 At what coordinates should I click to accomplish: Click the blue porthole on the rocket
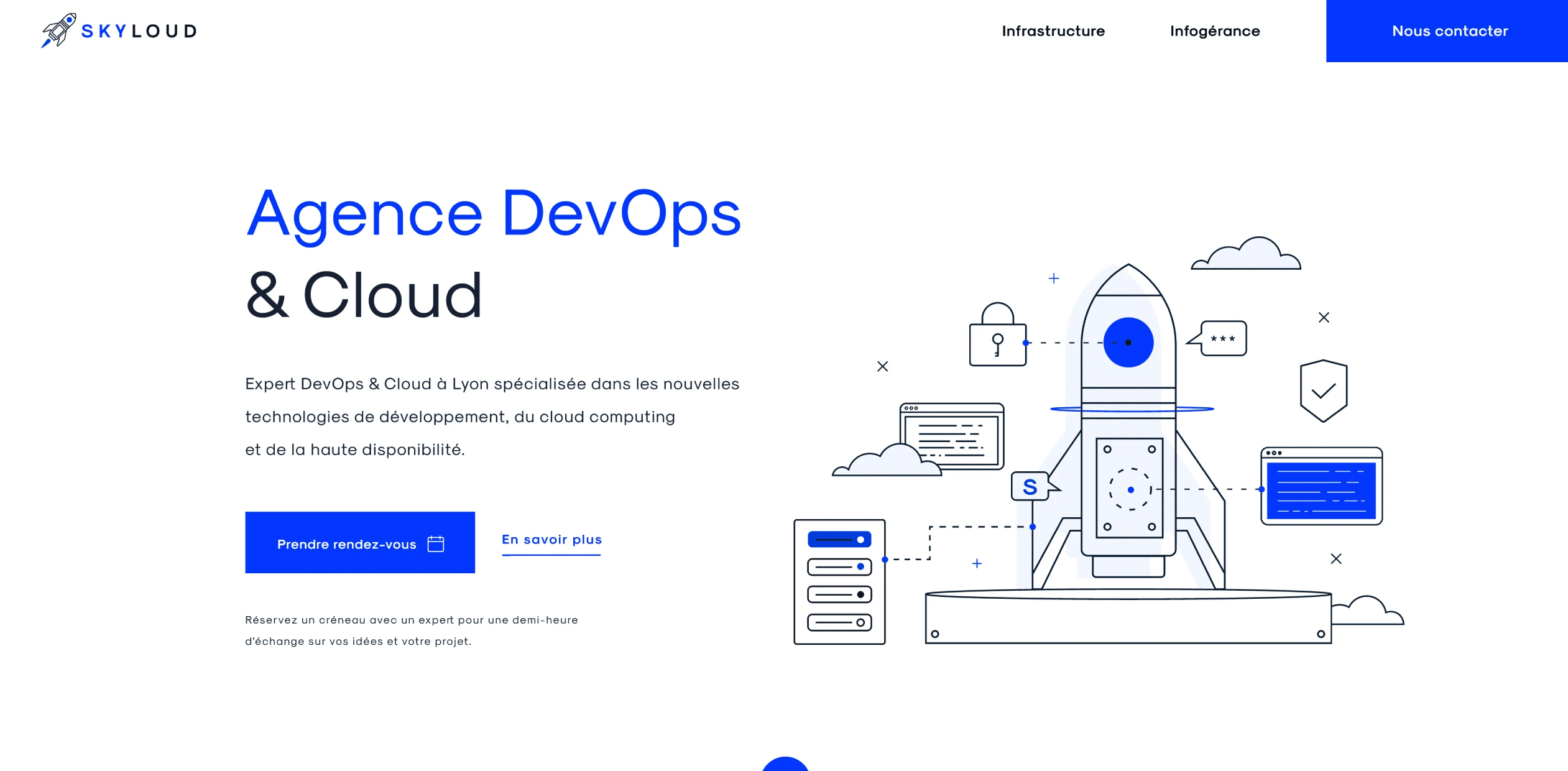click(1128, 343)
